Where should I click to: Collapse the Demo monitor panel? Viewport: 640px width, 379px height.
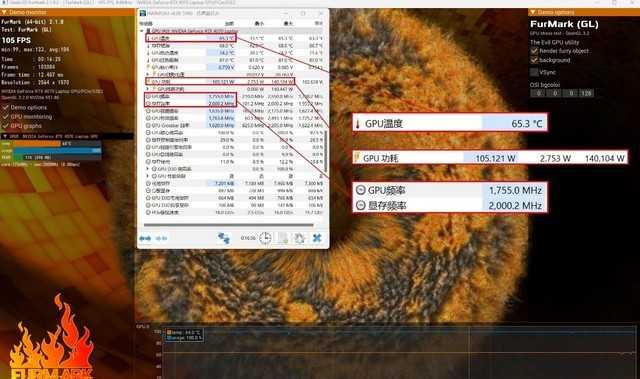(x=4, y=12)
